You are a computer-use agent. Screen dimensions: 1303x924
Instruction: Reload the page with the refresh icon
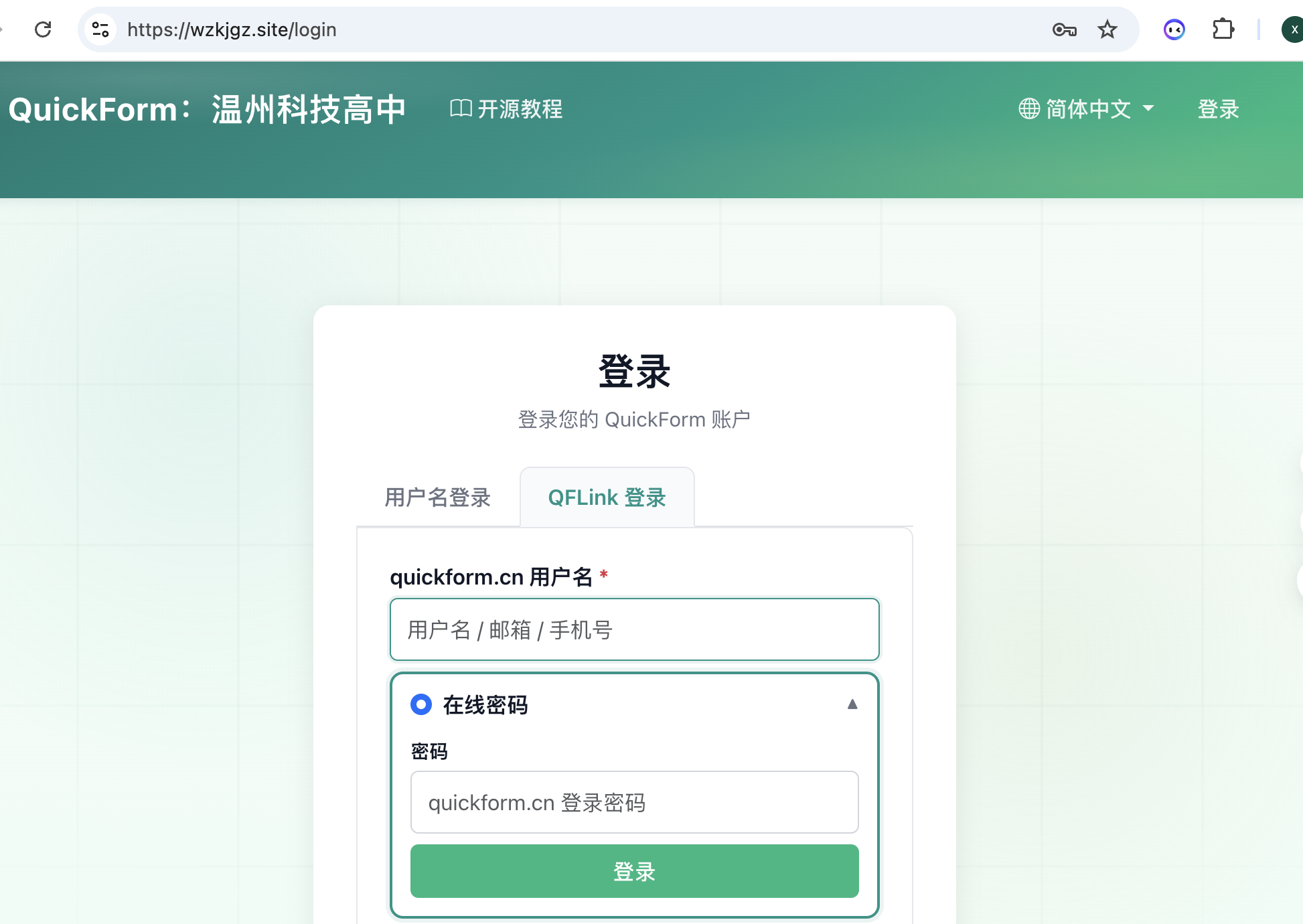click(43, 29)
